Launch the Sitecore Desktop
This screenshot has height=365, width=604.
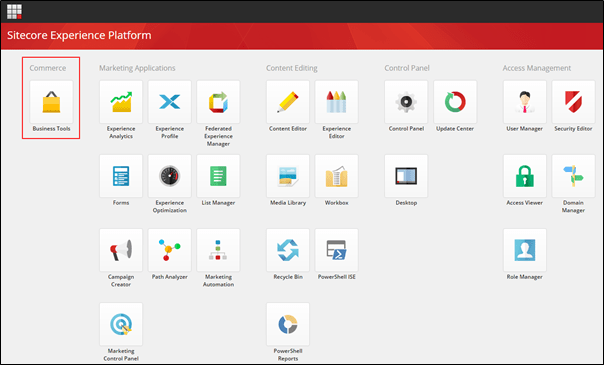(406, 176)
